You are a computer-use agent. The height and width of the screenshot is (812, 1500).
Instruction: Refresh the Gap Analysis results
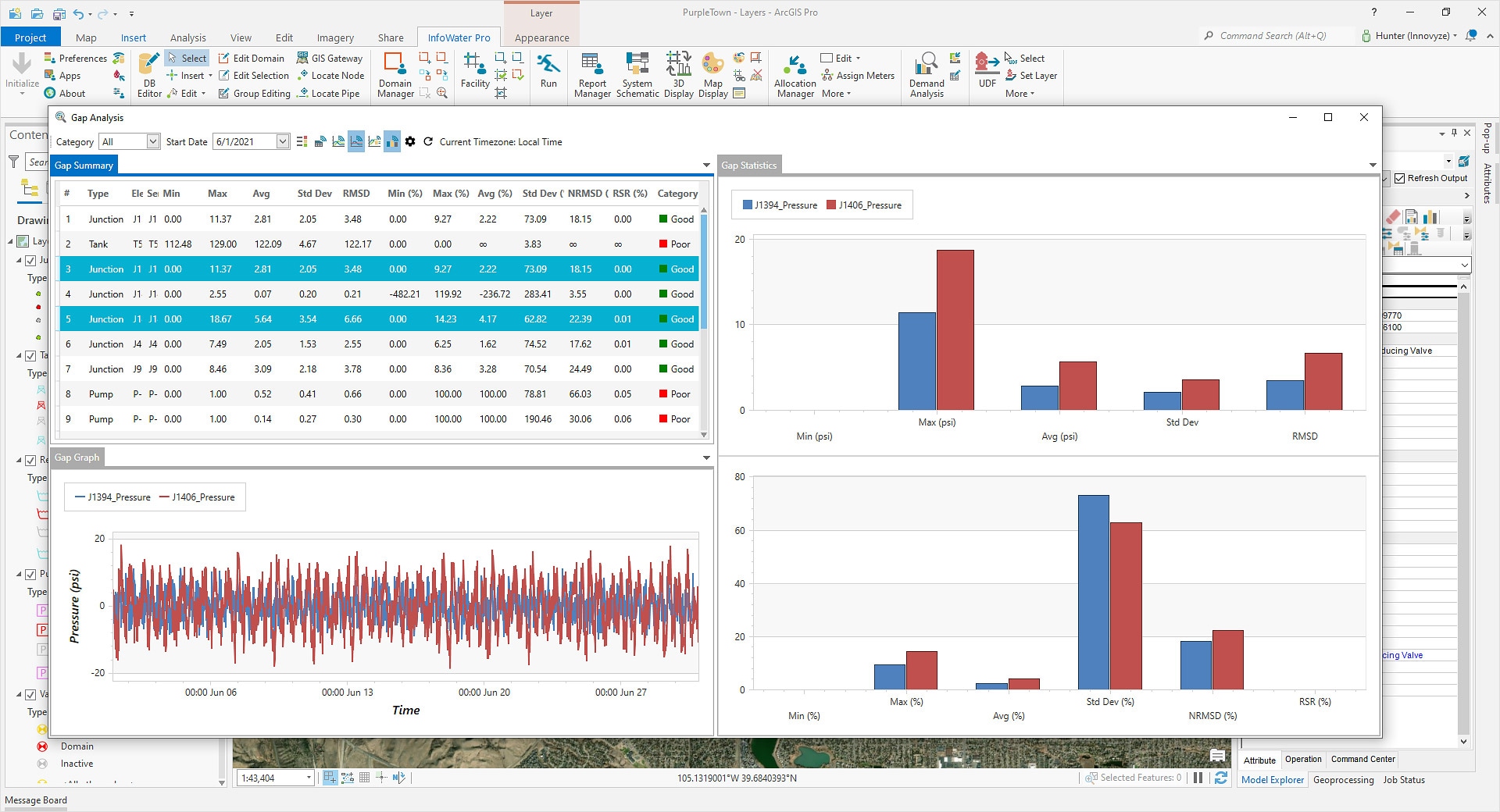point(428,141)
